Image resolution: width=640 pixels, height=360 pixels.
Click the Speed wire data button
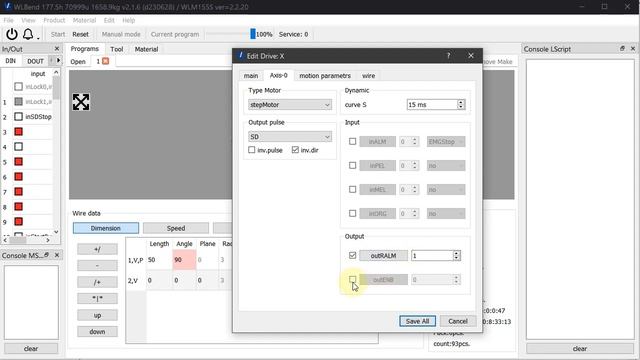tap(176, 228)
